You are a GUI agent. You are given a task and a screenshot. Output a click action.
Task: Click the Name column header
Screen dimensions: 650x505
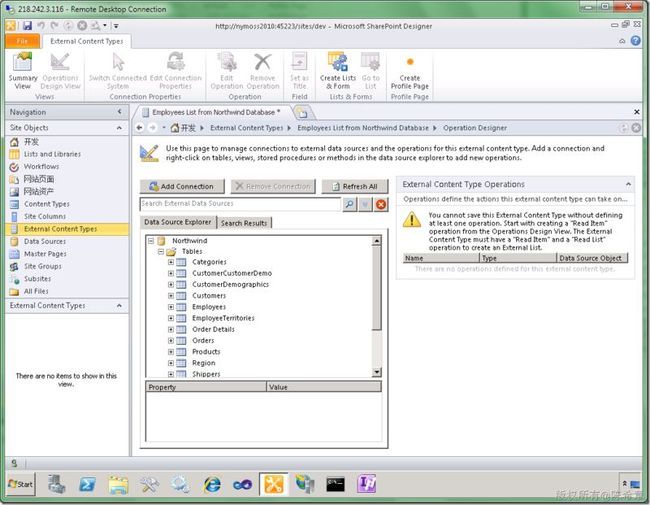tap(441, 258)
